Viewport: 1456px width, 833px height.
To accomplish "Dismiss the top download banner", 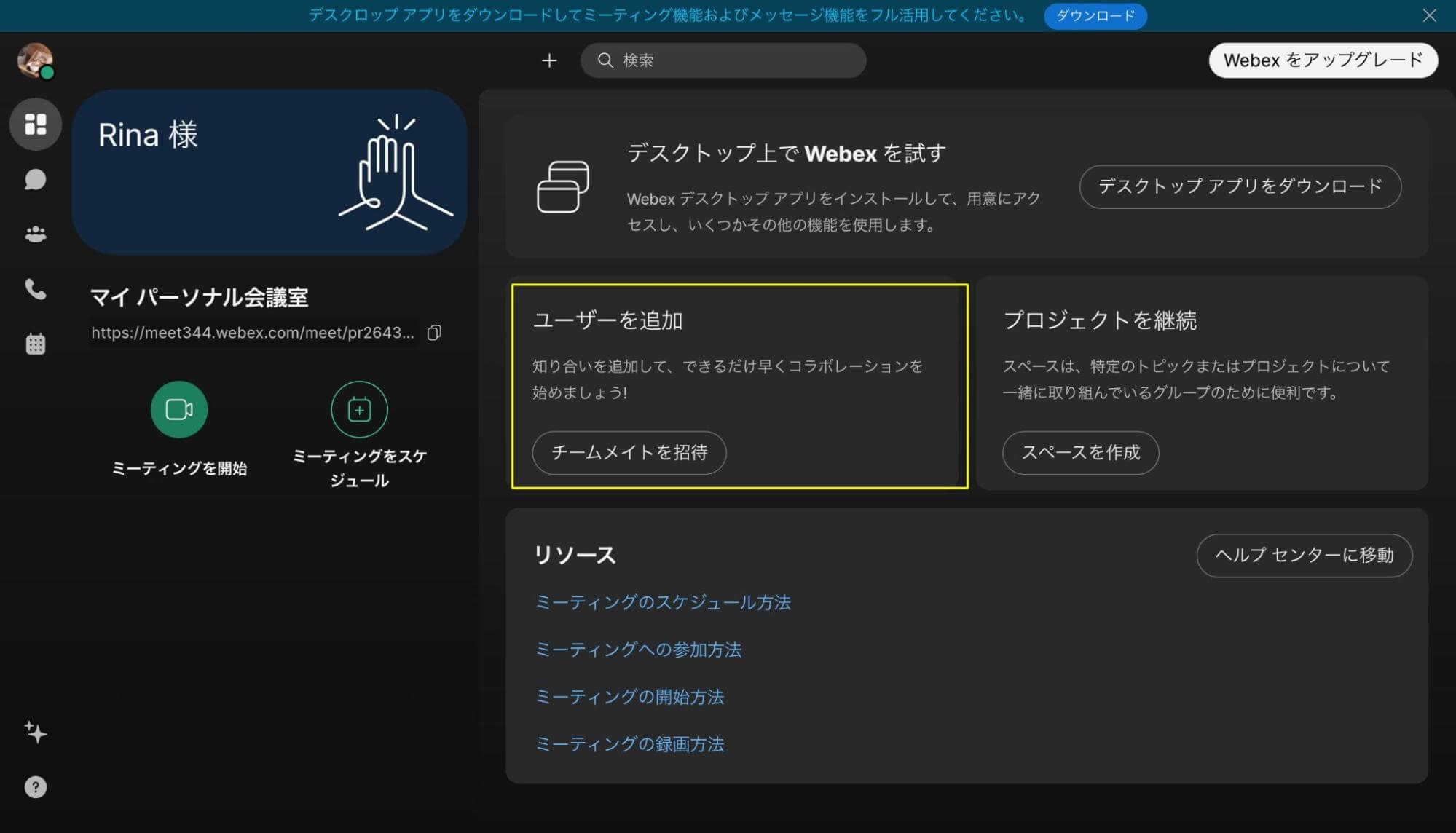I will coord(1429,15).
